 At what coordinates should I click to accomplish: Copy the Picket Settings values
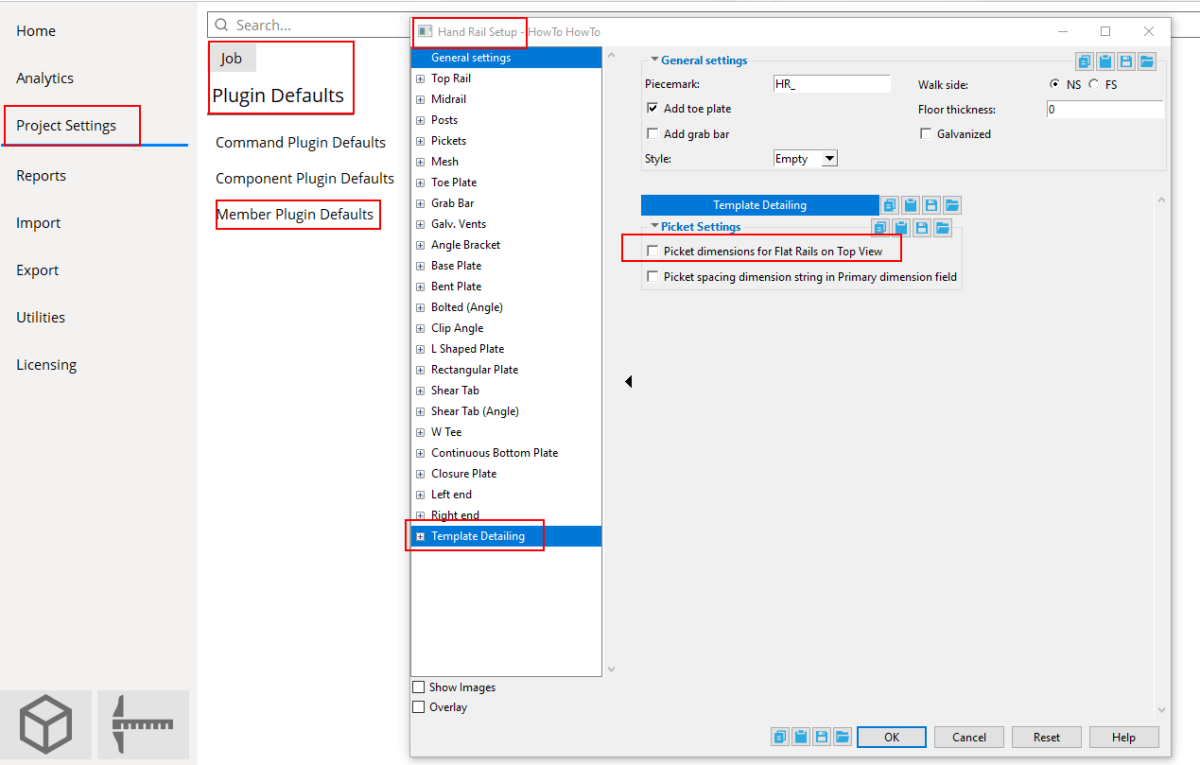(x=880, y=227)
